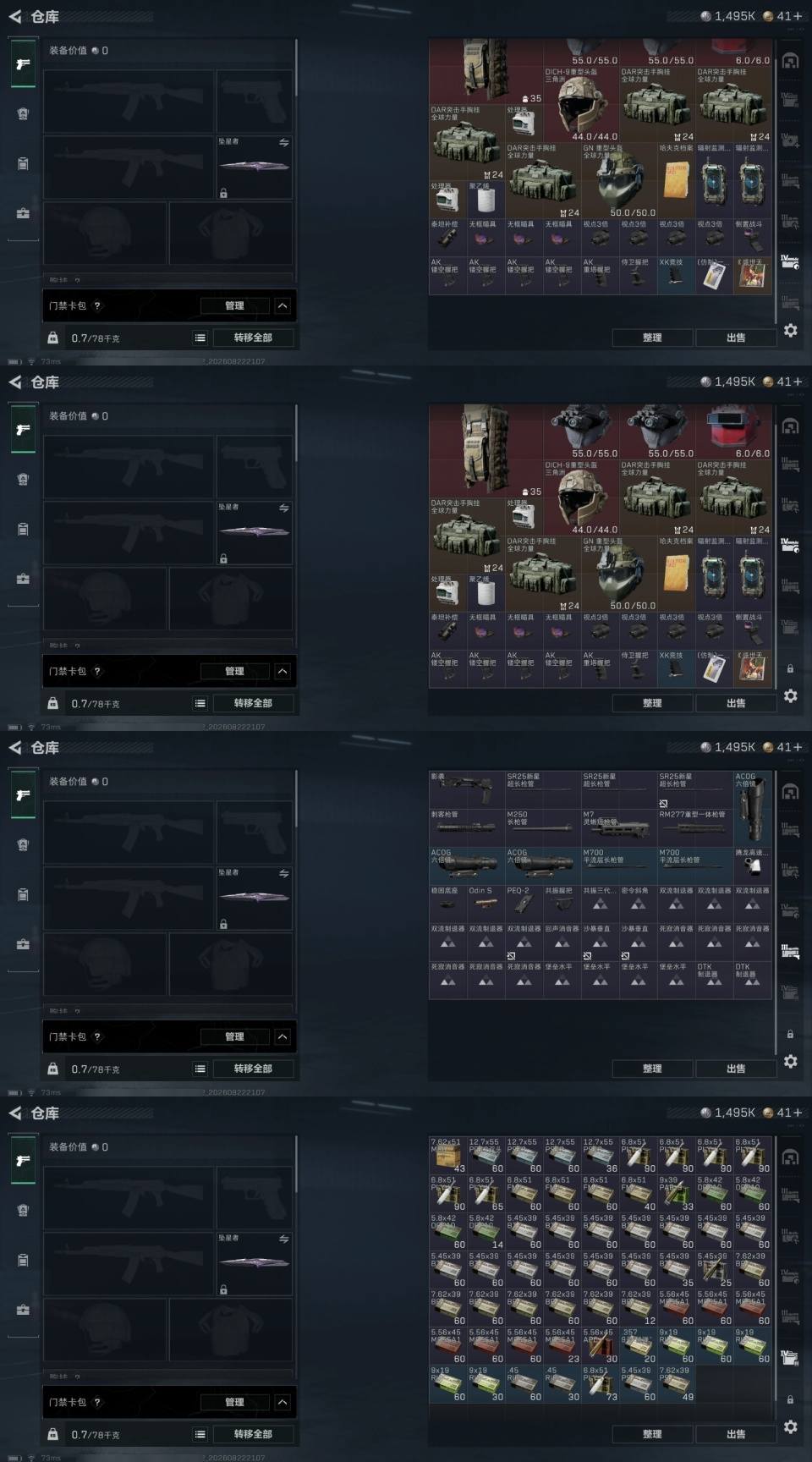Click stash scrollbar in weapon-parts screenshot

click(776, 912)
